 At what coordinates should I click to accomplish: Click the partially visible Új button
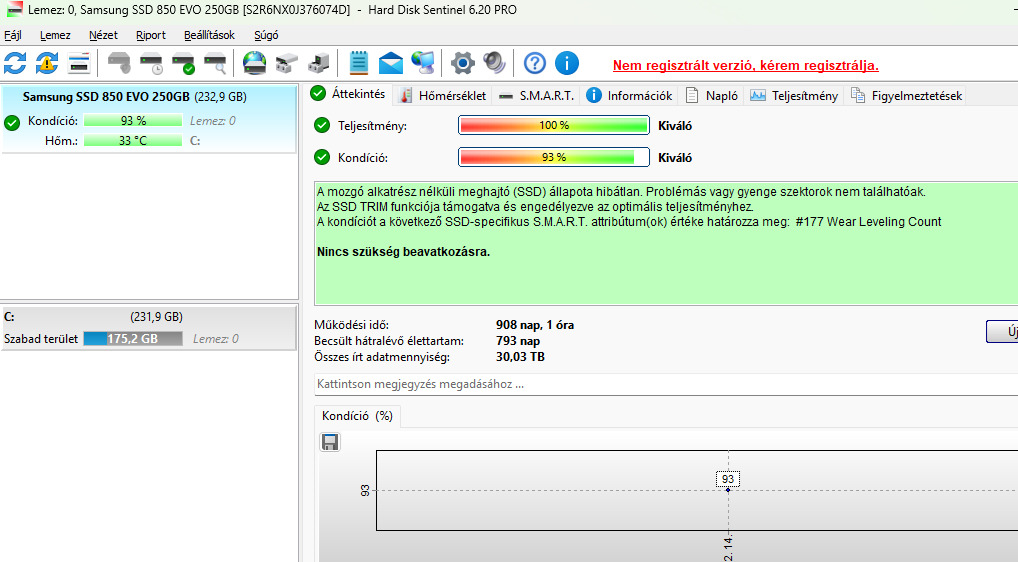(1002, 331)
